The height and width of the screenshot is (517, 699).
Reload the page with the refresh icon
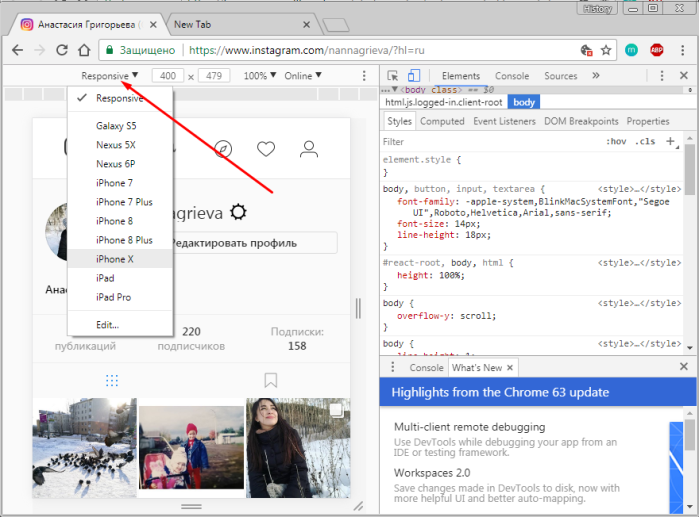pos(62,50)
